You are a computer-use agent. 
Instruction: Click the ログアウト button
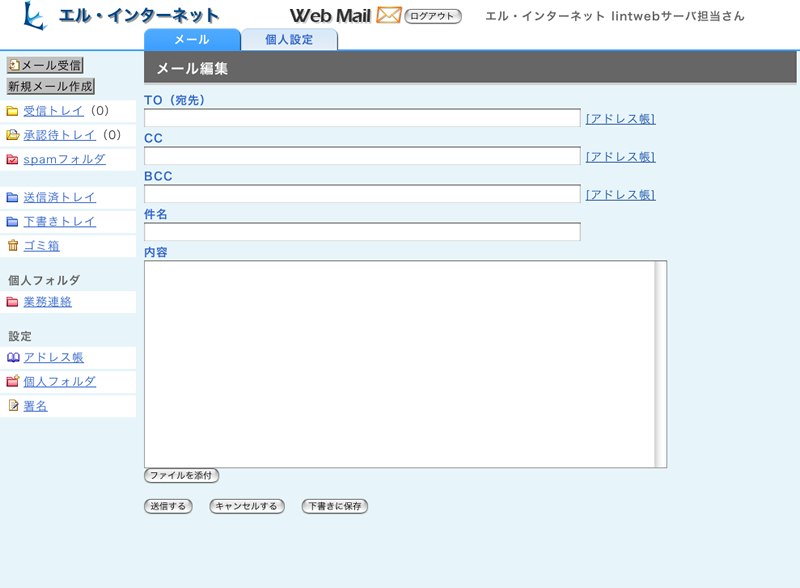click(x=433, y=16)
